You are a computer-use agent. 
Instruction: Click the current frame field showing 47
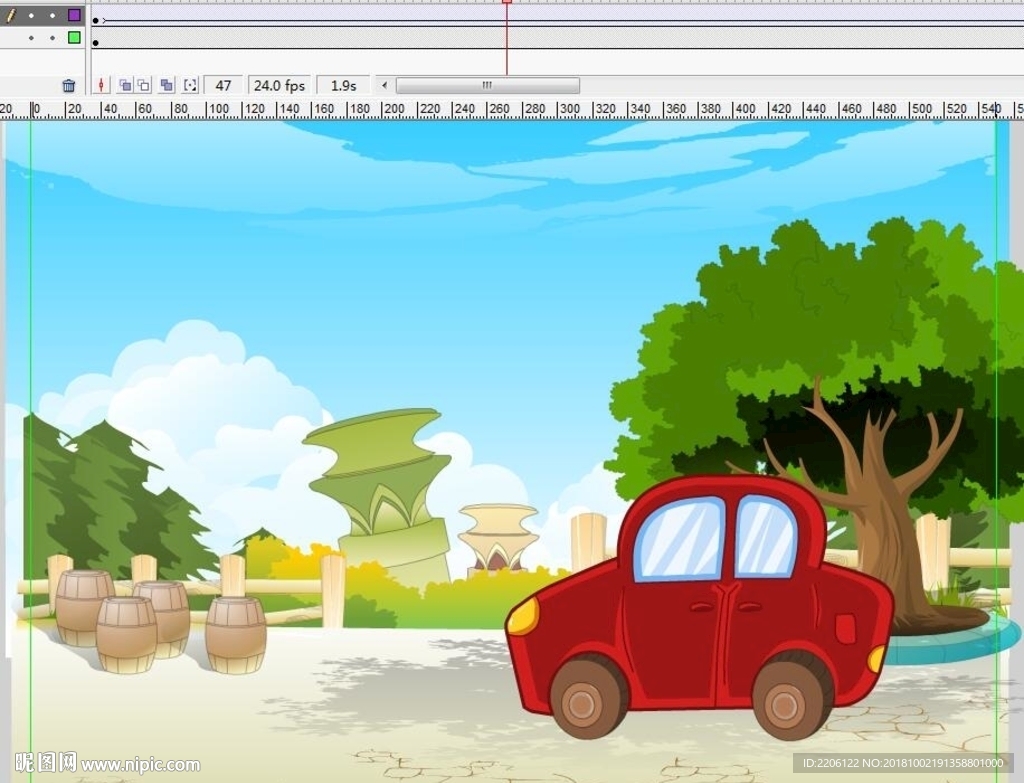point(223,86)
